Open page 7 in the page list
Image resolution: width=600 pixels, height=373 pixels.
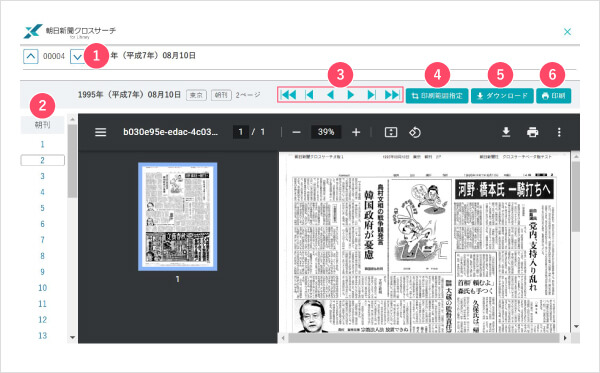[x=42, y=240]
